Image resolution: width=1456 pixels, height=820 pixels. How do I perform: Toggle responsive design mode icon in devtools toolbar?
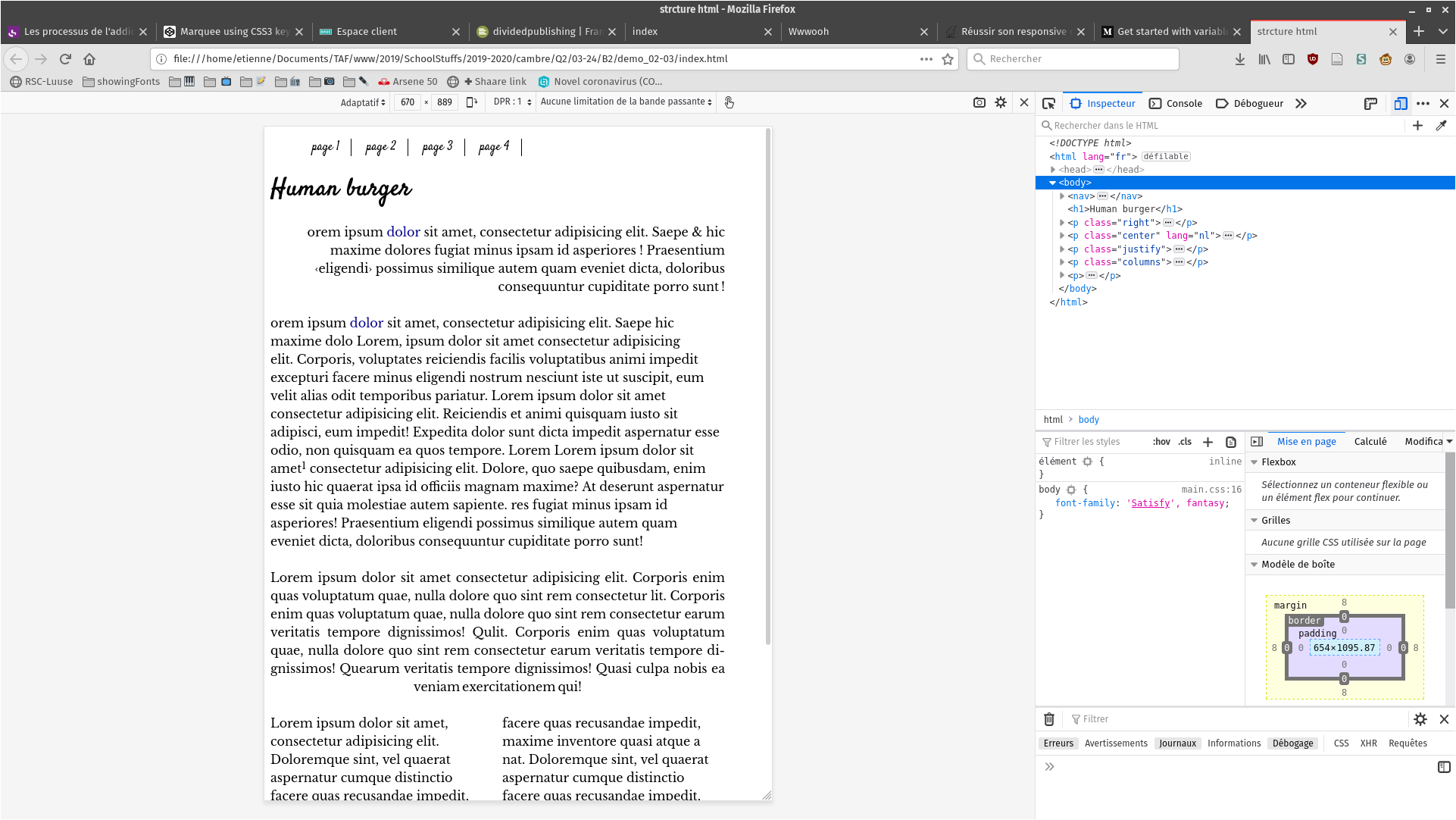(x=1400, y=104)
